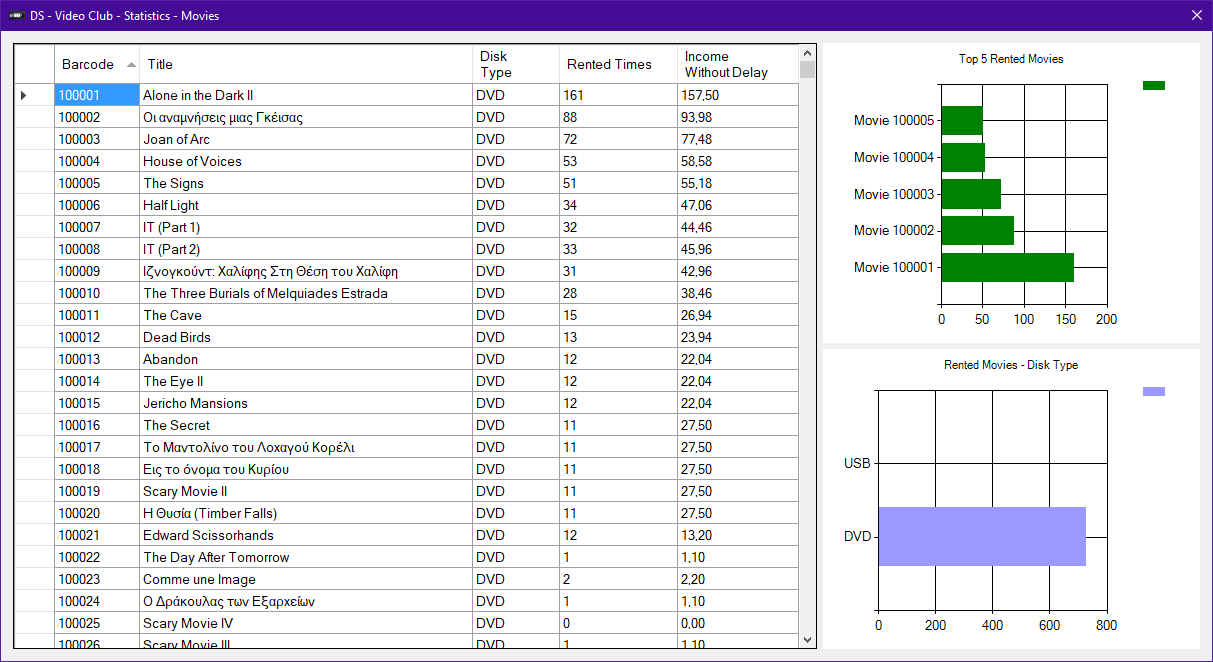Select the 'Edward Scissorhands' title cell
Viewport: 1213px width, 662px height.
click(306, 535)
